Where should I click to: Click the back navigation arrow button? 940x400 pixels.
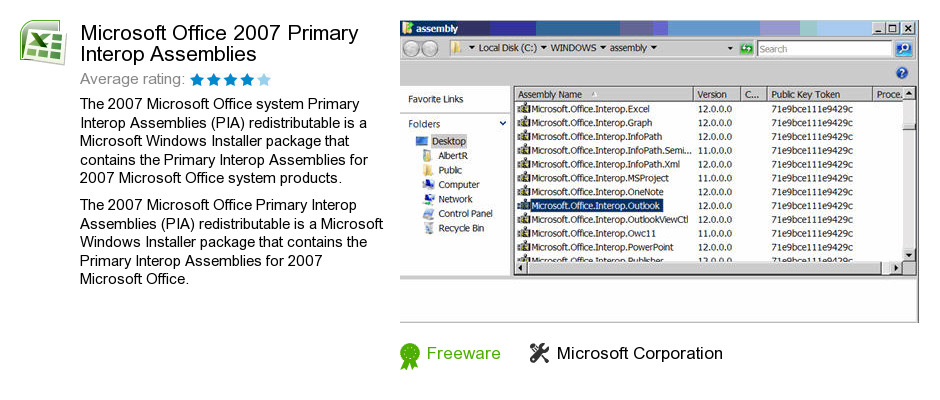click(411, 49)
